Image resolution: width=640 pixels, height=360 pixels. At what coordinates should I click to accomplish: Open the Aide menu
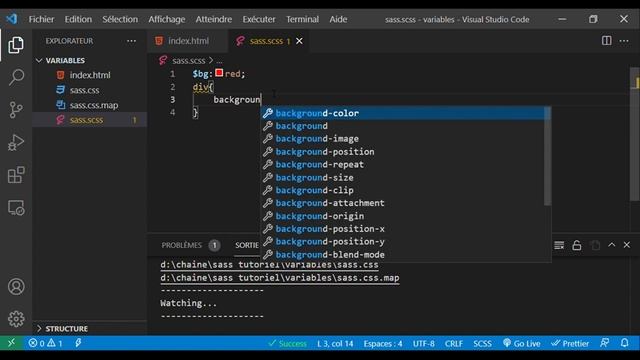(x=338, y=19)
